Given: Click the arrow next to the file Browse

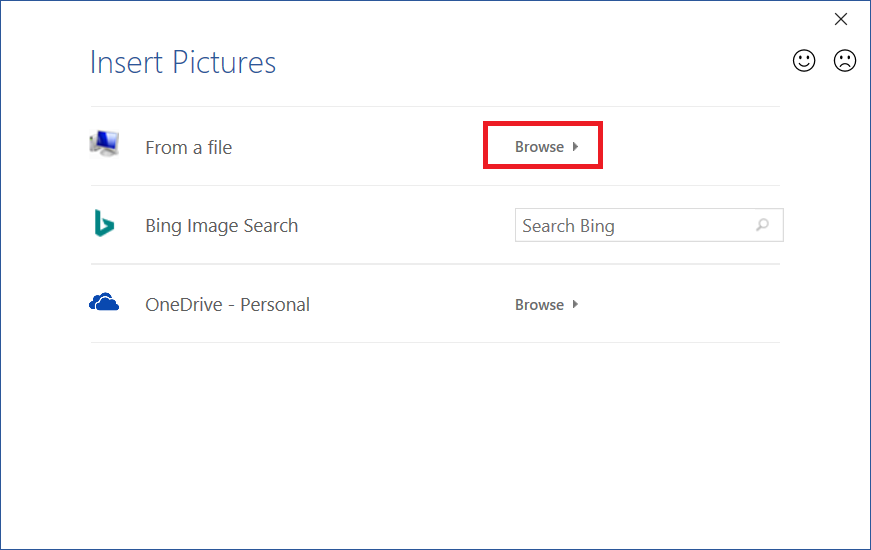Looking at the screenshot, I should coord(576,147).
